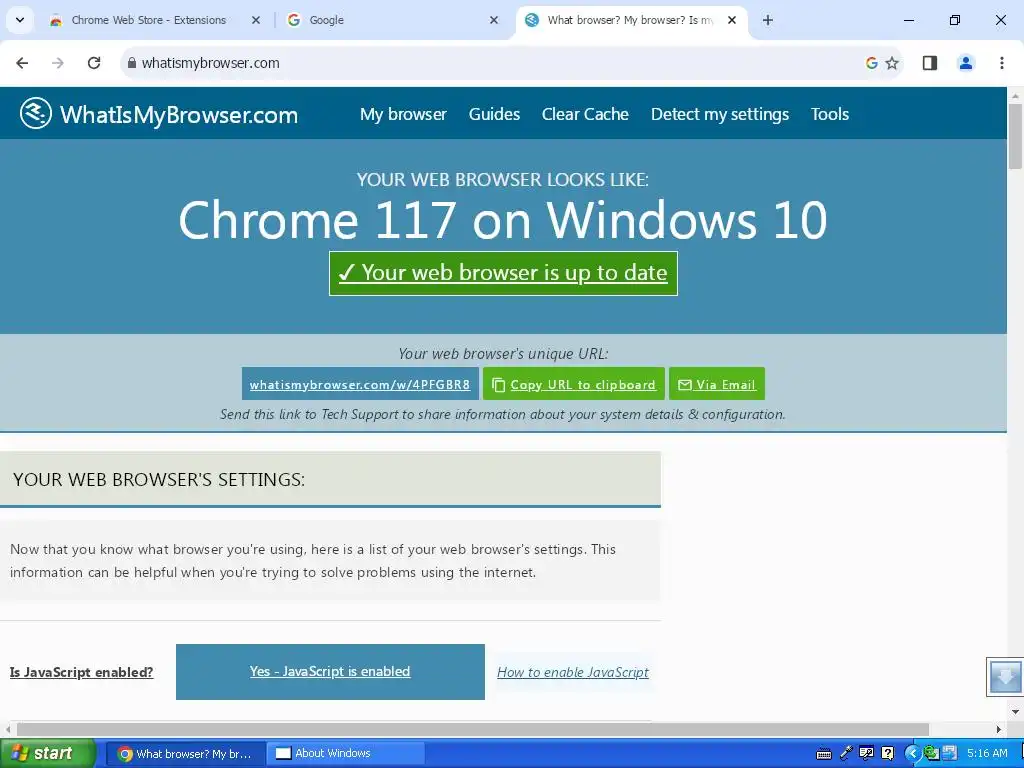Viewport: 1024px width, 768px height.
Task: Click the vertical scrollbar thumb
Action: tap(1016, 136)
